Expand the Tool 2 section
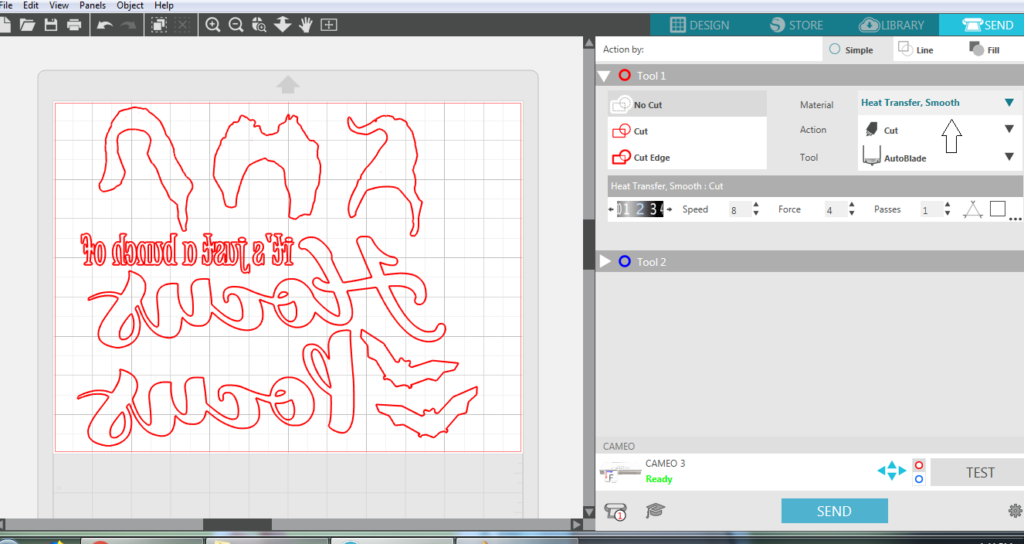The height and width of the screenshot is (544, 1024). point(605,262)
